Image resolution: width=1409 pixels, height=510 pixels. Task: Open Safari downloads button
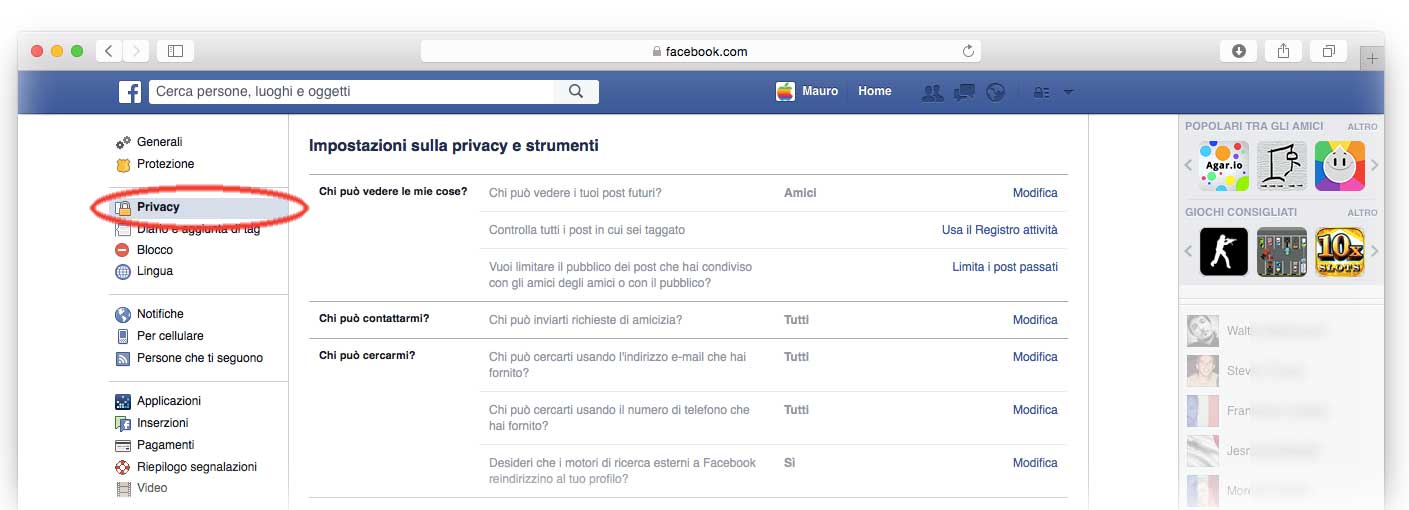1239,51
